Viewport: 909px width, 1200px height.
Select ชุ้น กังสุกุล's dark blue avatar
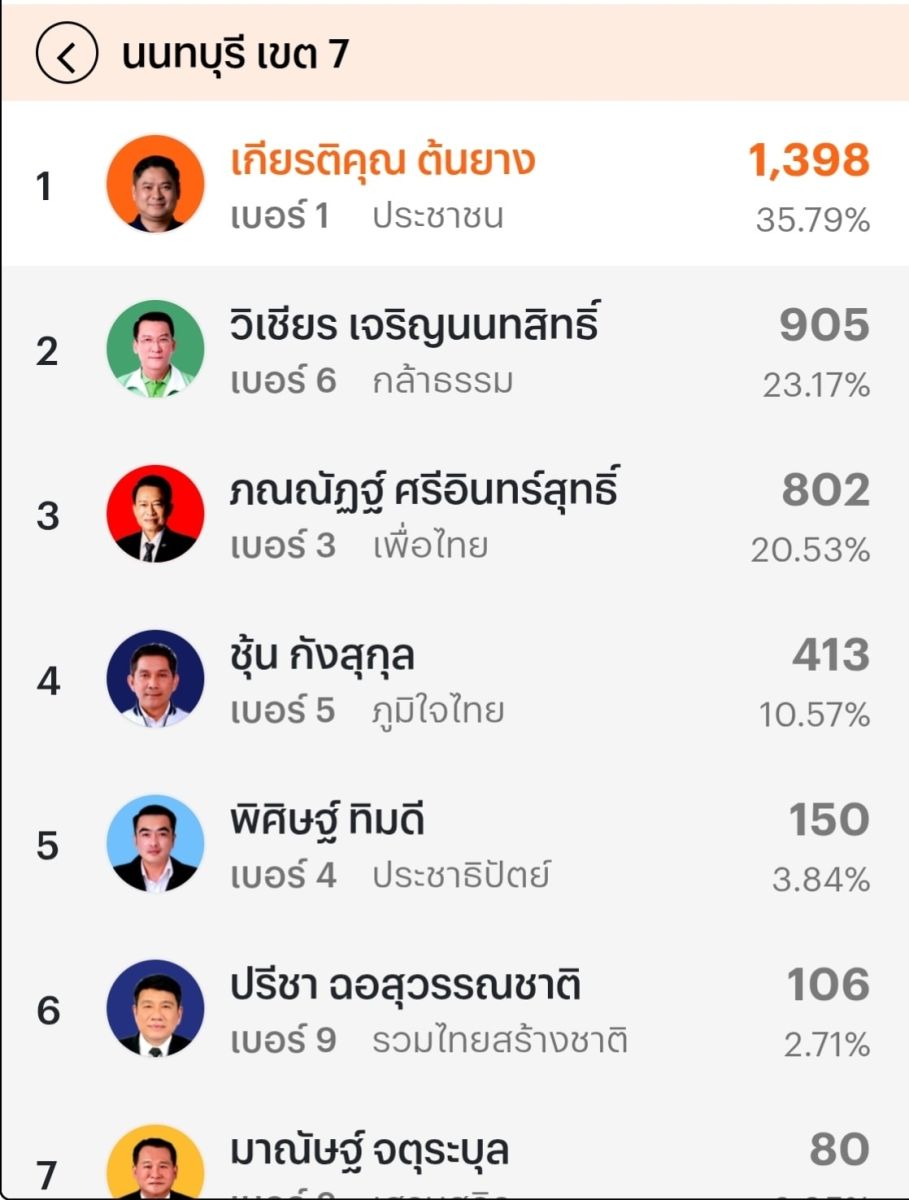[x=155, y=679]
